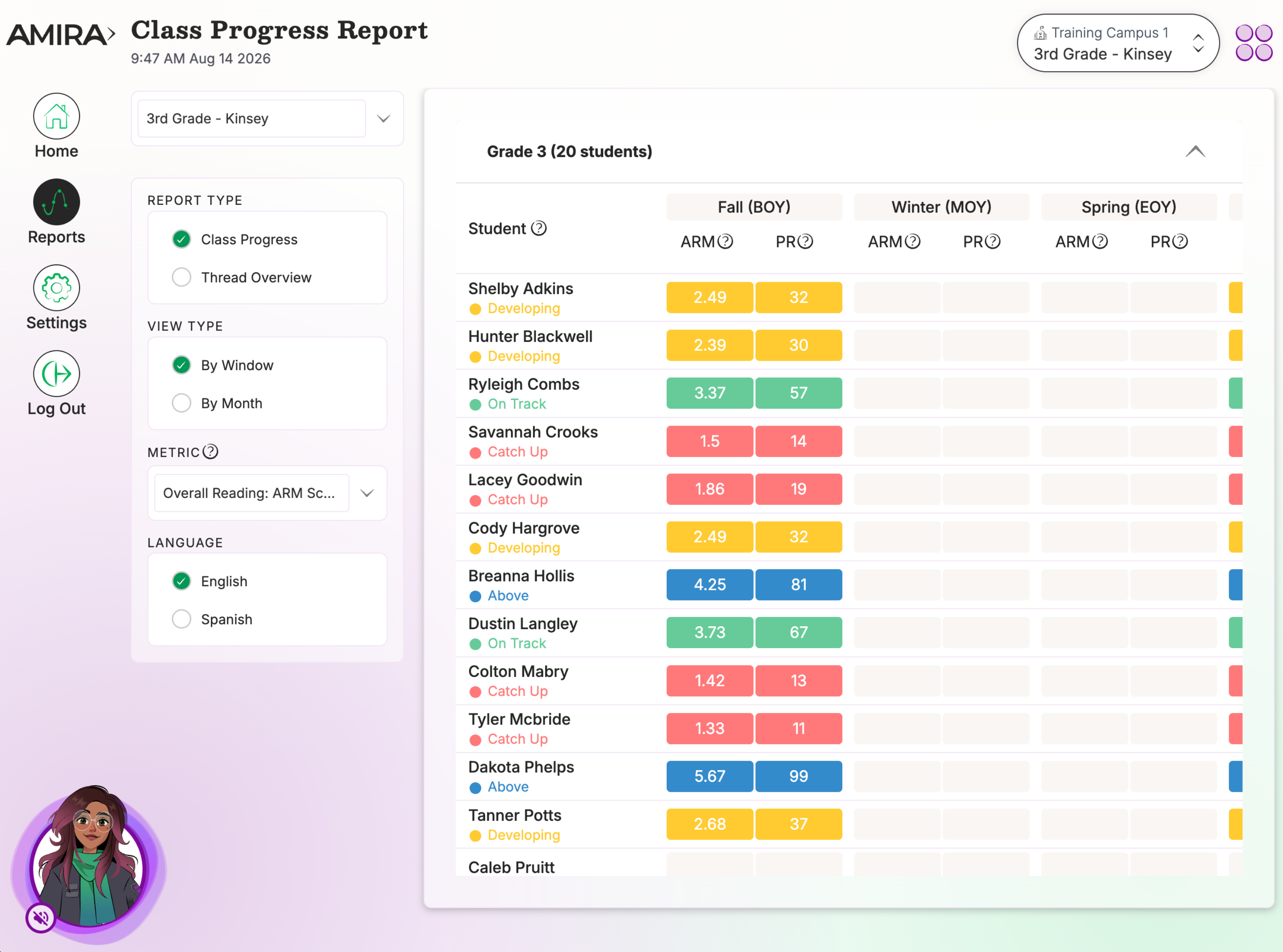Open Training Campus 1 class switcher

click(x=1117, y=43)
